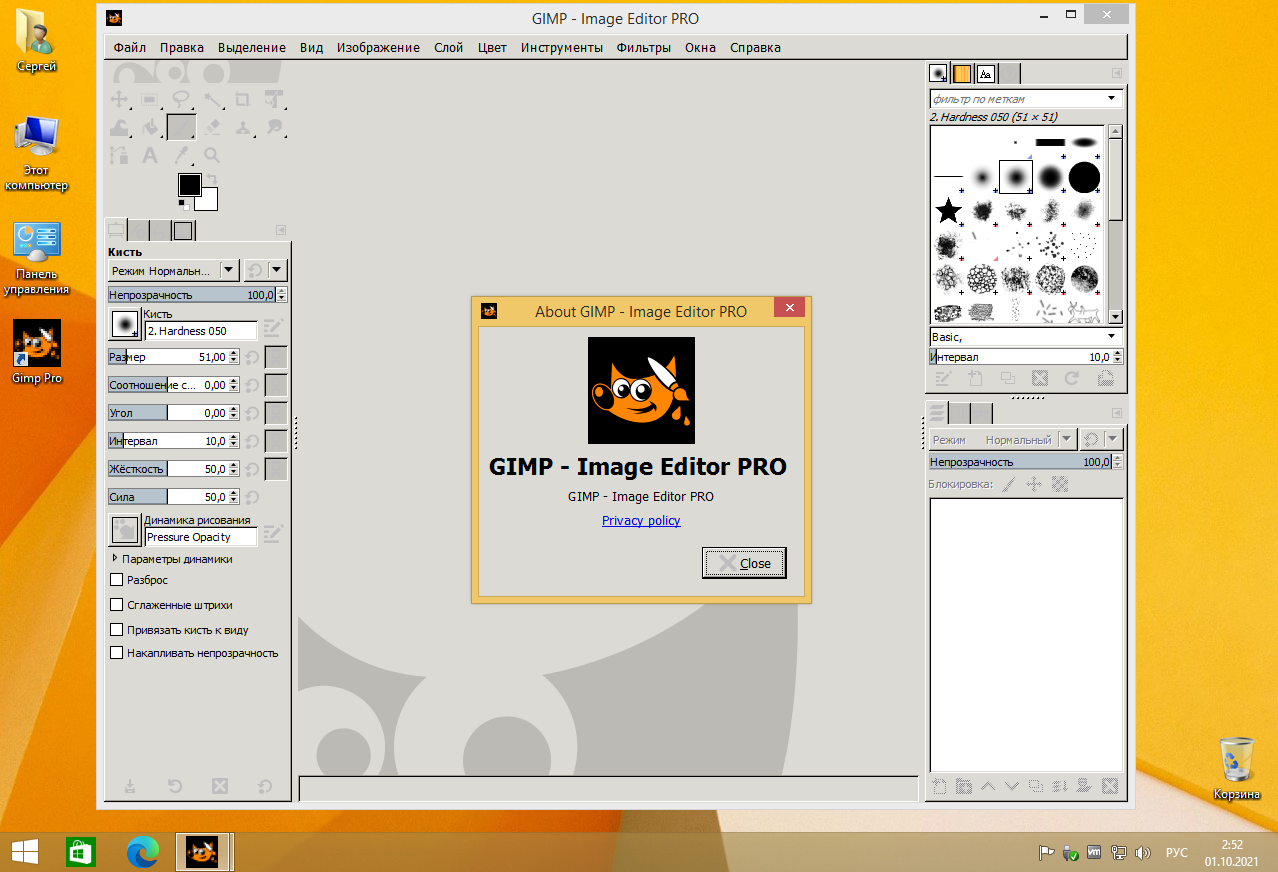Select the Clone stamp tool
Viewport: 1278px width, 872px height.
pos(242,127)
